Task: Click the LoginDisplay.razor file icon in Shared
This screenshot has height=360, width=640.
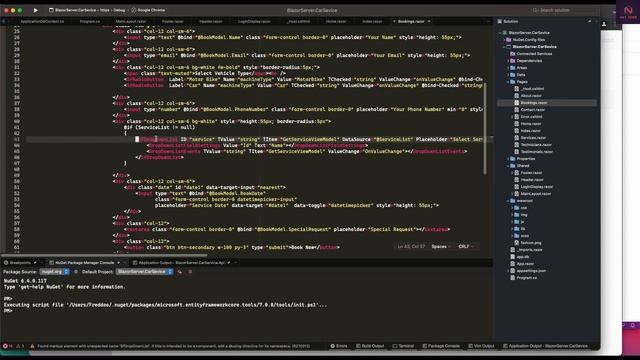Action: (517, 187)
